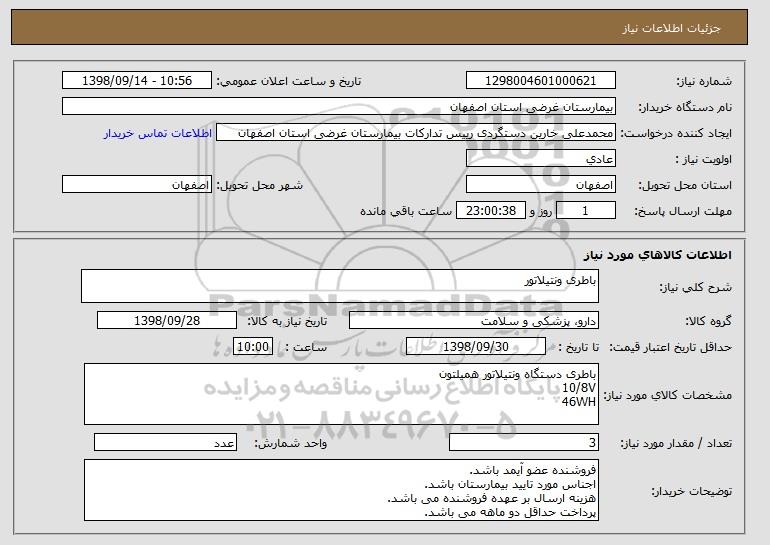Click the need number field 1298004601000621
Screen dimensions: 770x545
coord(541,81)
